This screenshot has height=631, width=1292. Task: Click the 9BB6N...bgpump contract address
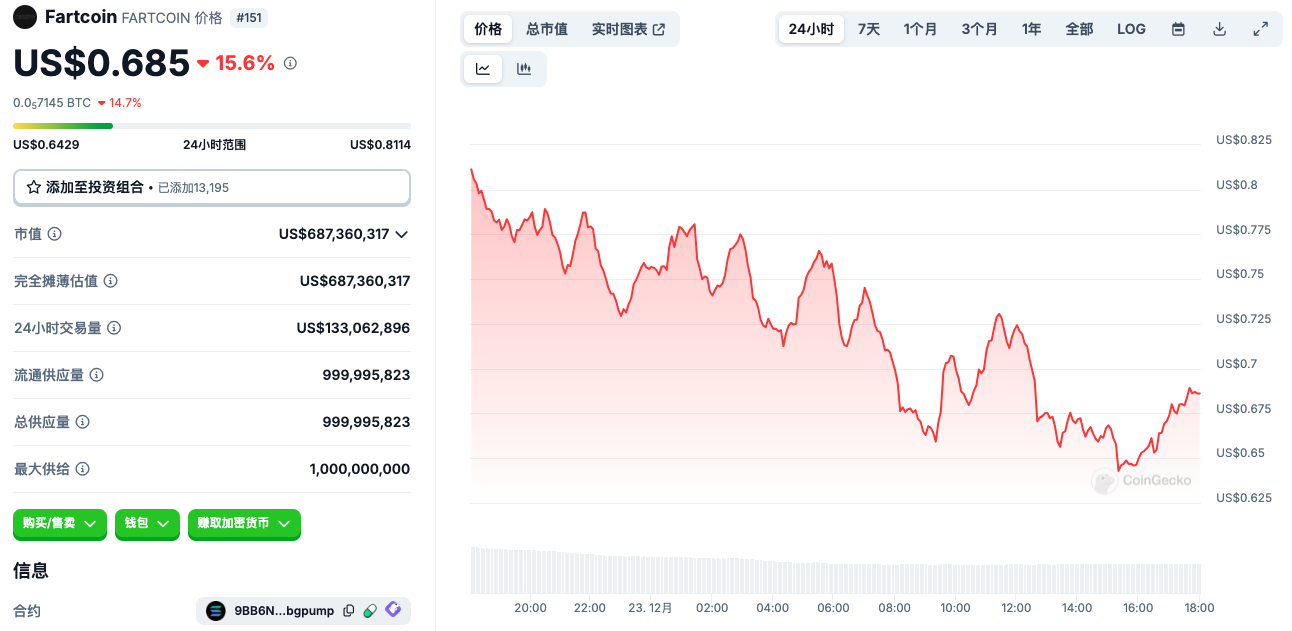coord(285,610)
